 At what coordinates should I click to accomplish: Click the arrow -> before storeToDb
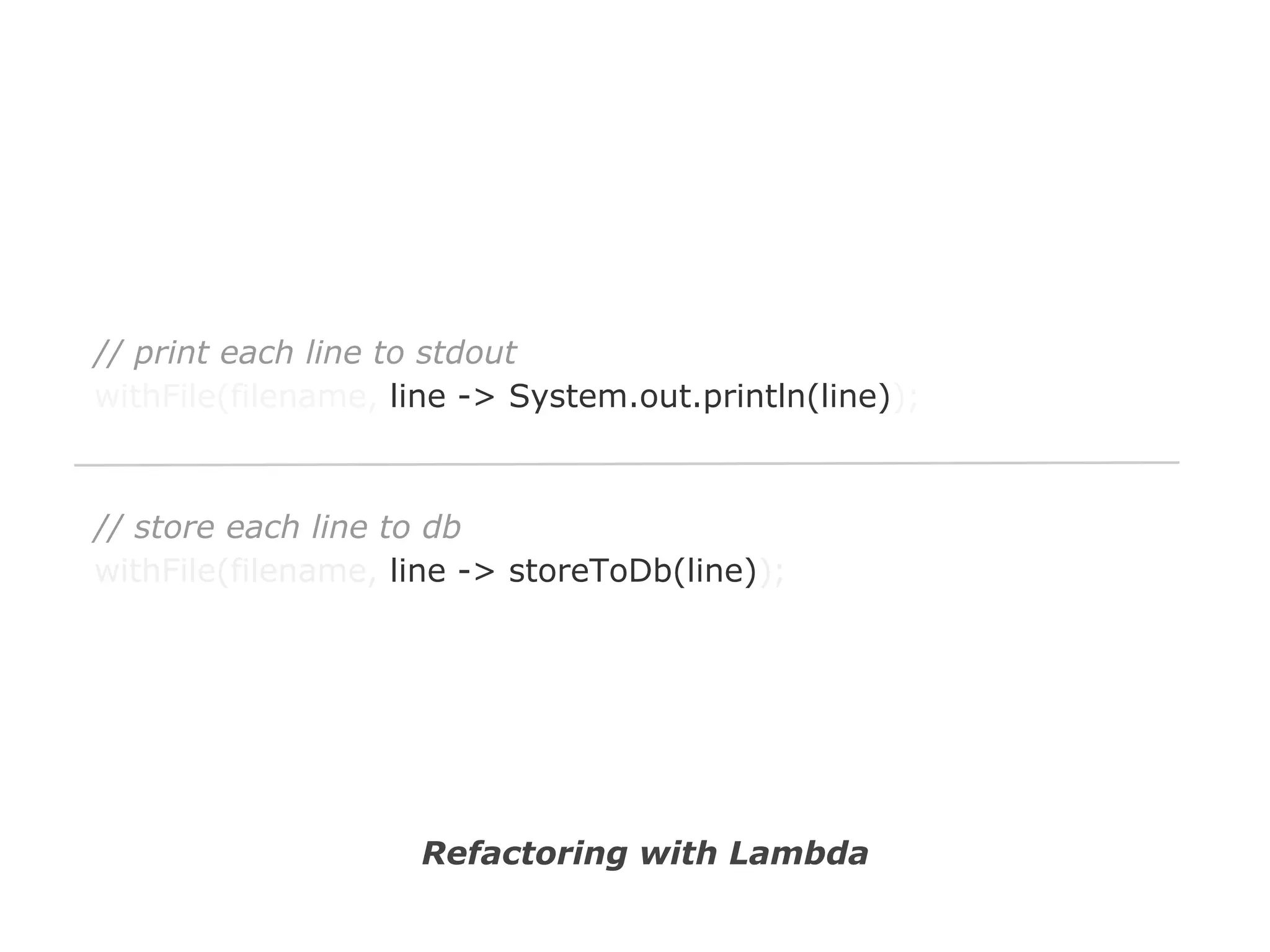click(476, 572)
